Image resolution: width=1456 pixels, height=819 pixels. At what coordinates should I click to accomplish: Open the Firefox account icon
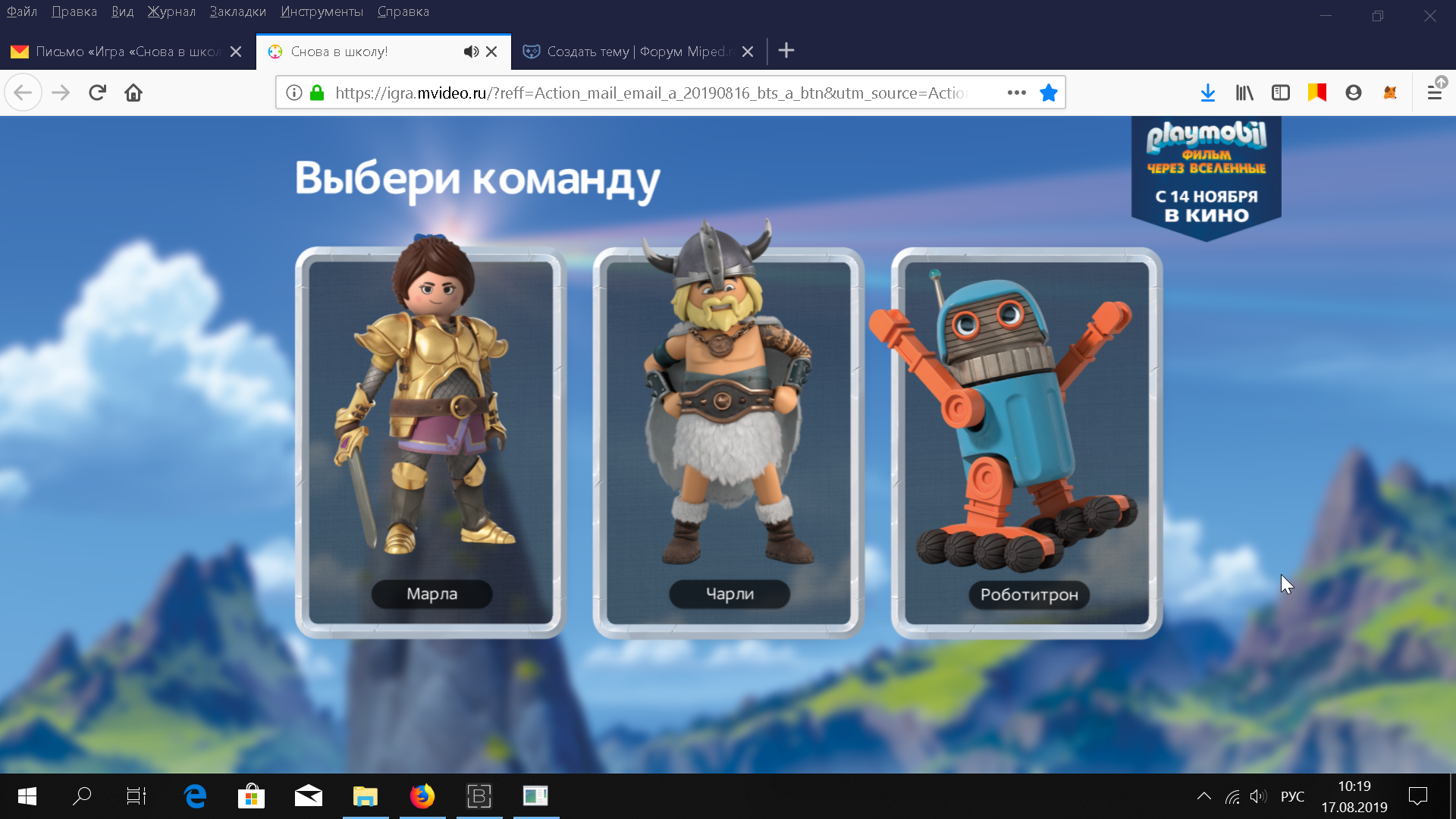tap(1354, 93)
